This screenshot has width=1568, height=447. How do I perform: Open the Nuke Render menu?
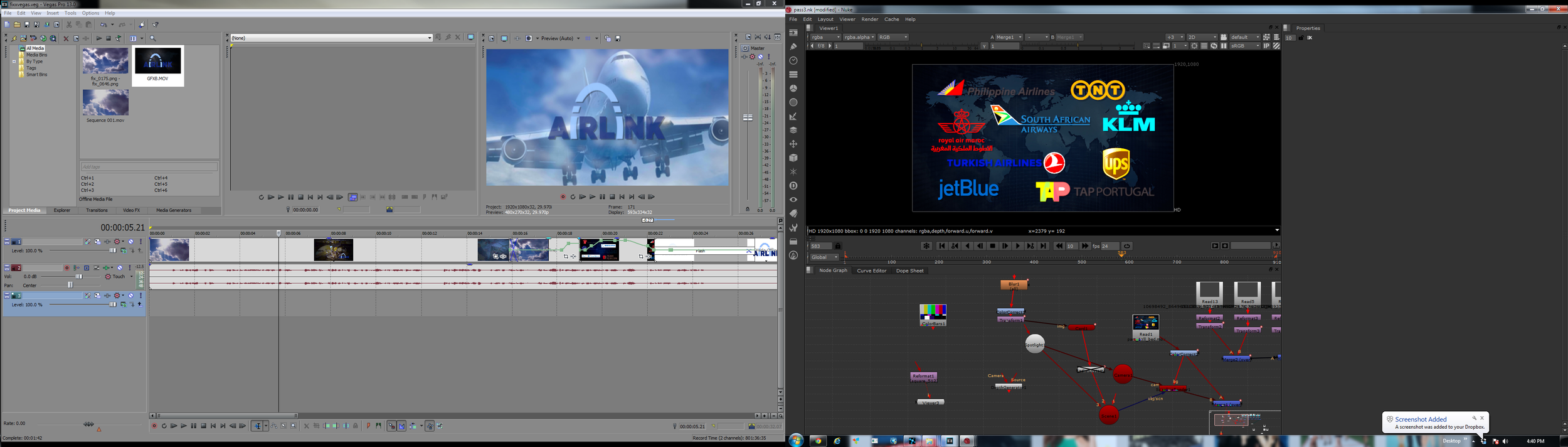pyautogui.click(x=869, y=19)
